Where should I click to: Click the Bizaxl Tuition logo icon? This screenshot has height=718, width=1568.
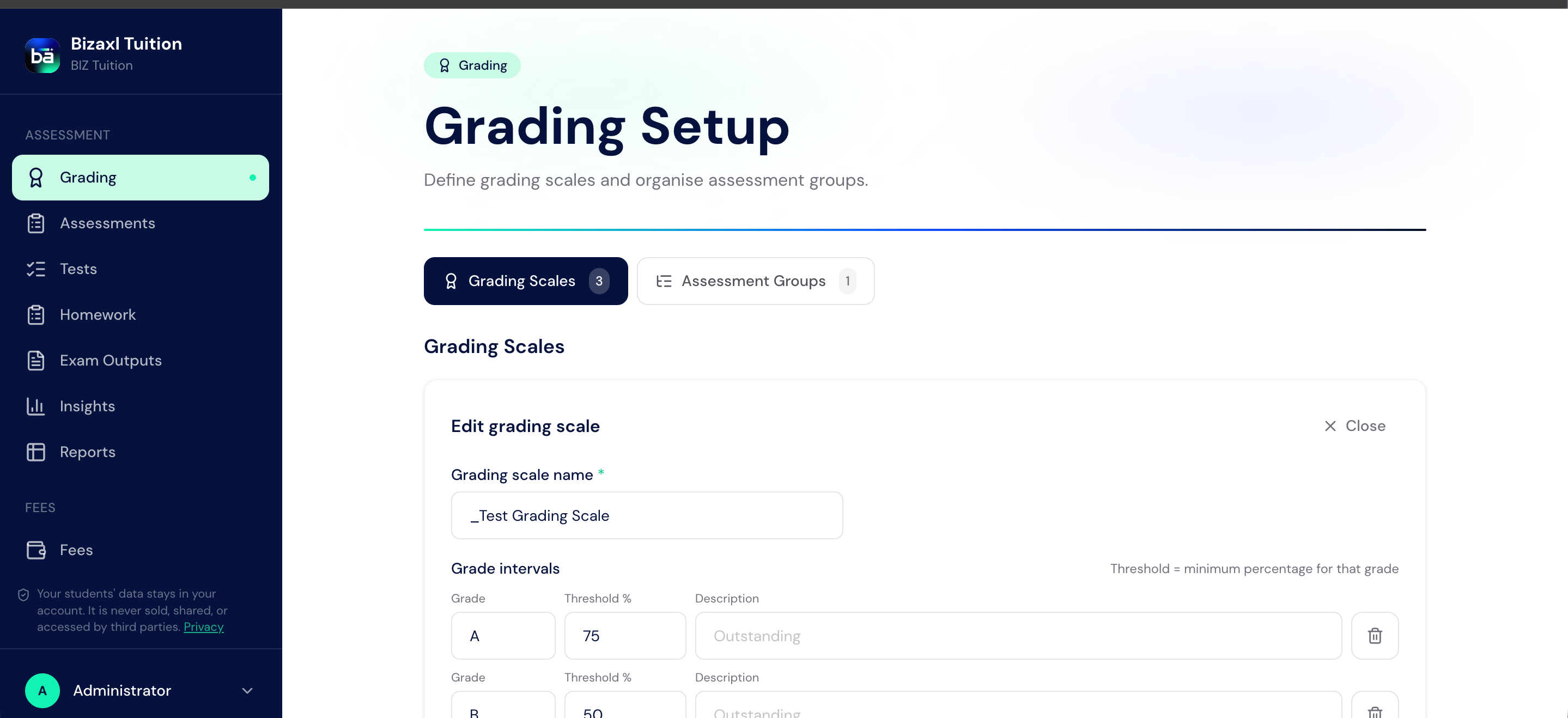[42, 55]
